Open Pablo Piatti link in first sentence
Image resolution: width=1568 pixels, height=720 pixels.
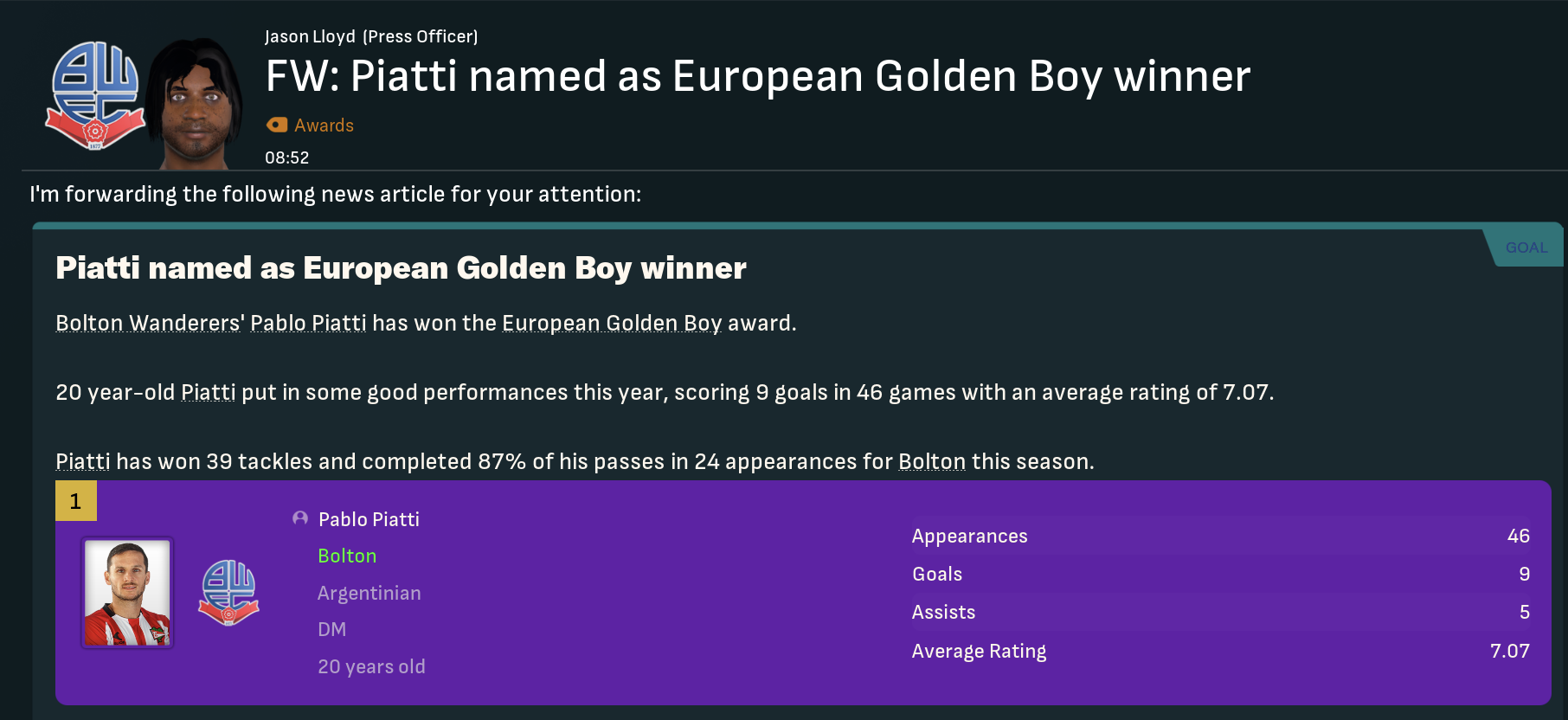click(308, 324)
